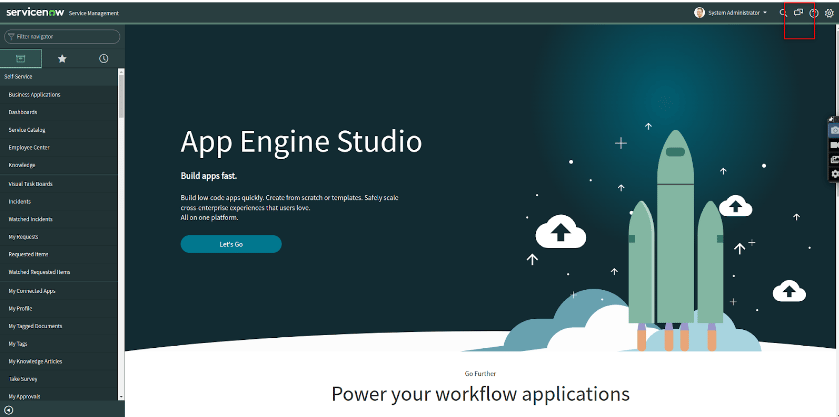Focus the Filter navigator input
The width and height of the screenshot is (839, 417).
point(62,36)
